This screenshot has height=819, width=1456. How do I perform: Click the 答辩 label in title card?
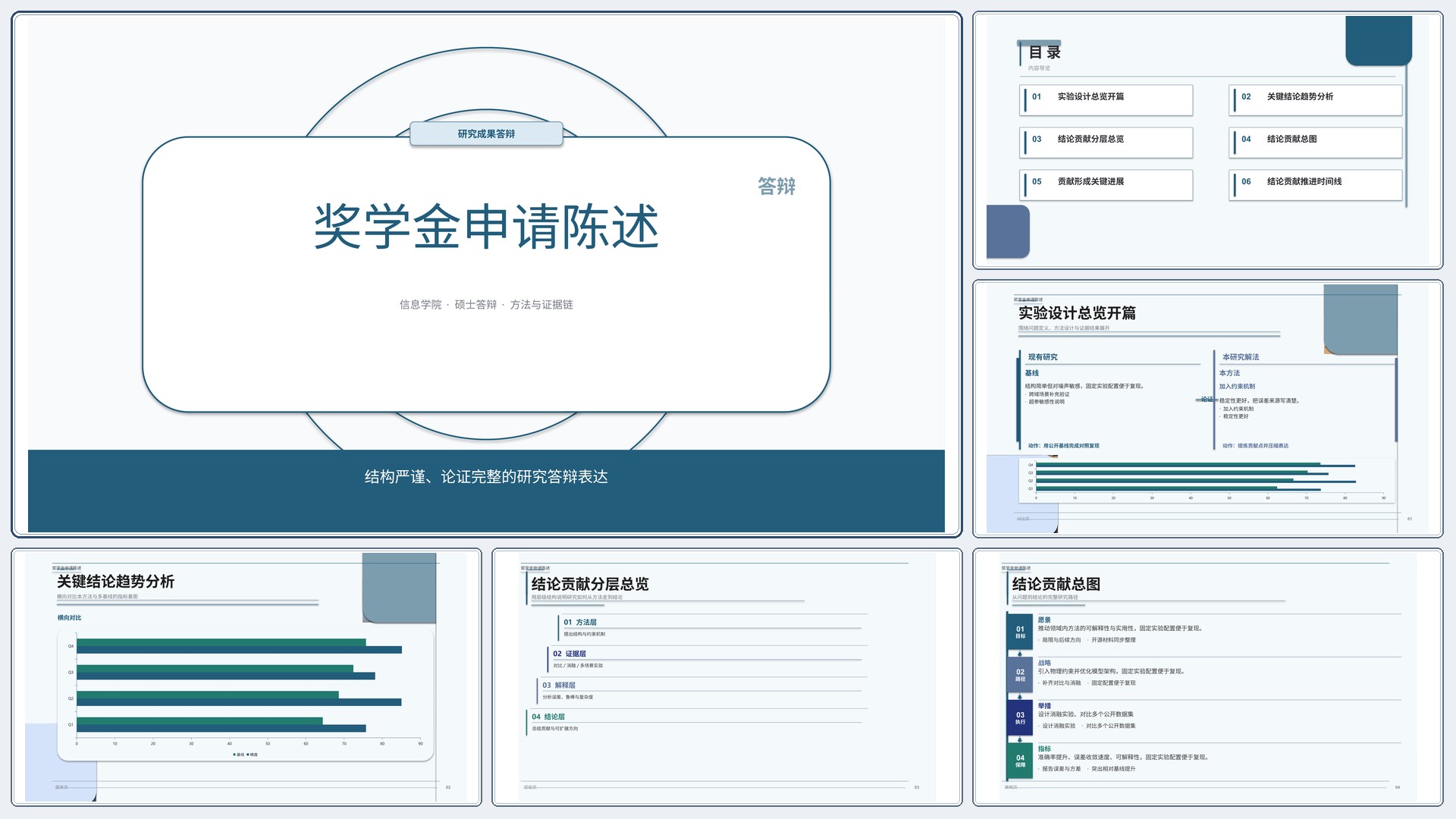777,186
